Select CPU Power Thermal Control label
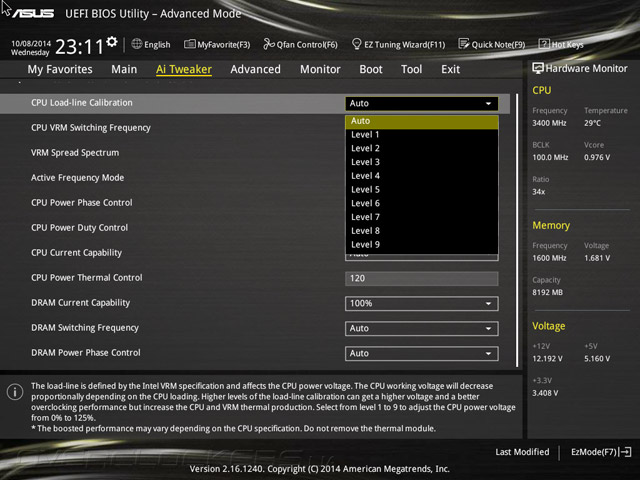Screen dimensions: 640x480 (x=87, y=278)
